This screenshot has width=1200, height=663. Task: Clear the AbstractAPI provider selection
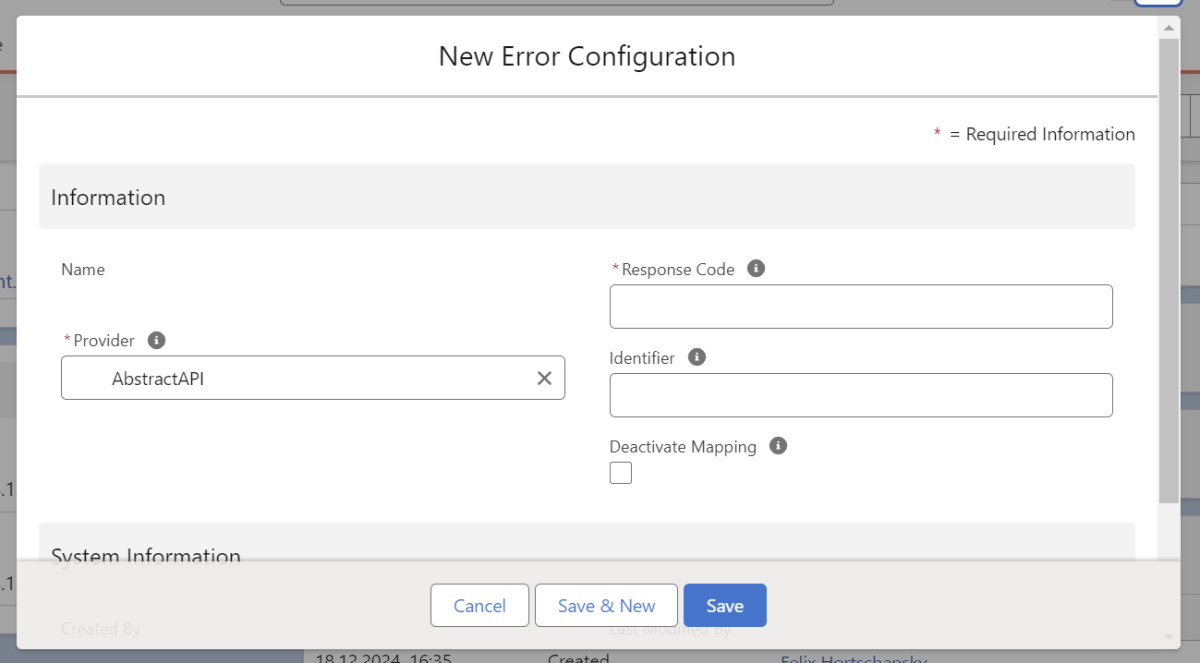(544, 378)
